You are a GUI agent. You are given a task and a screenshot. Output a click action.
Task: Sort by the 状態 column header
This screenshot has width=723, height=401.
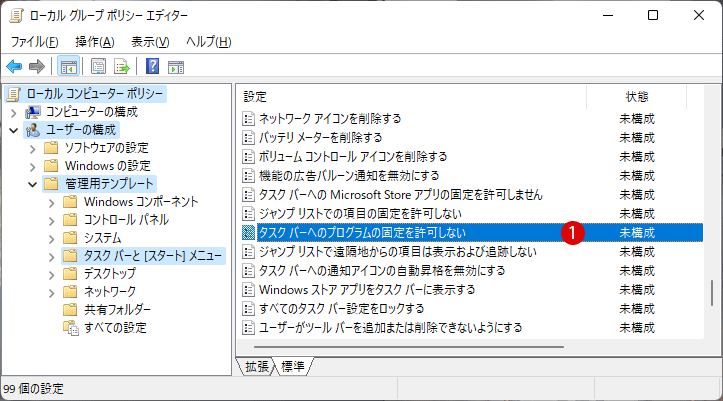coord(637,97)
